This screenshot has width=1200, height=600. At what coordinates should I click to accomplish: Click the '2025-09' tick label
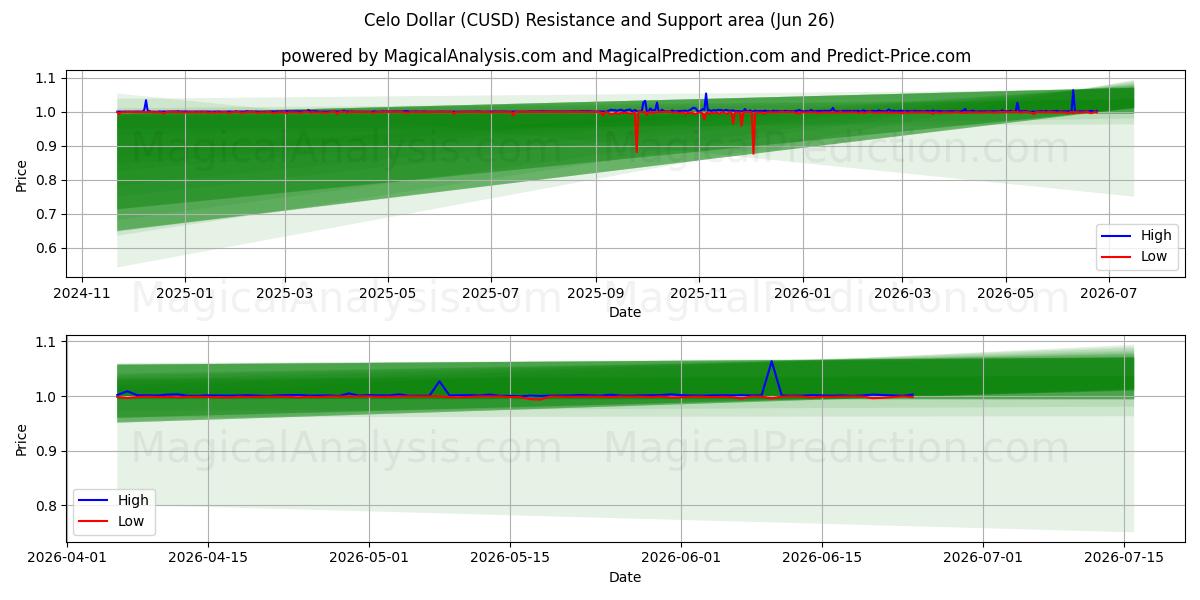click(x=596, y=293)
